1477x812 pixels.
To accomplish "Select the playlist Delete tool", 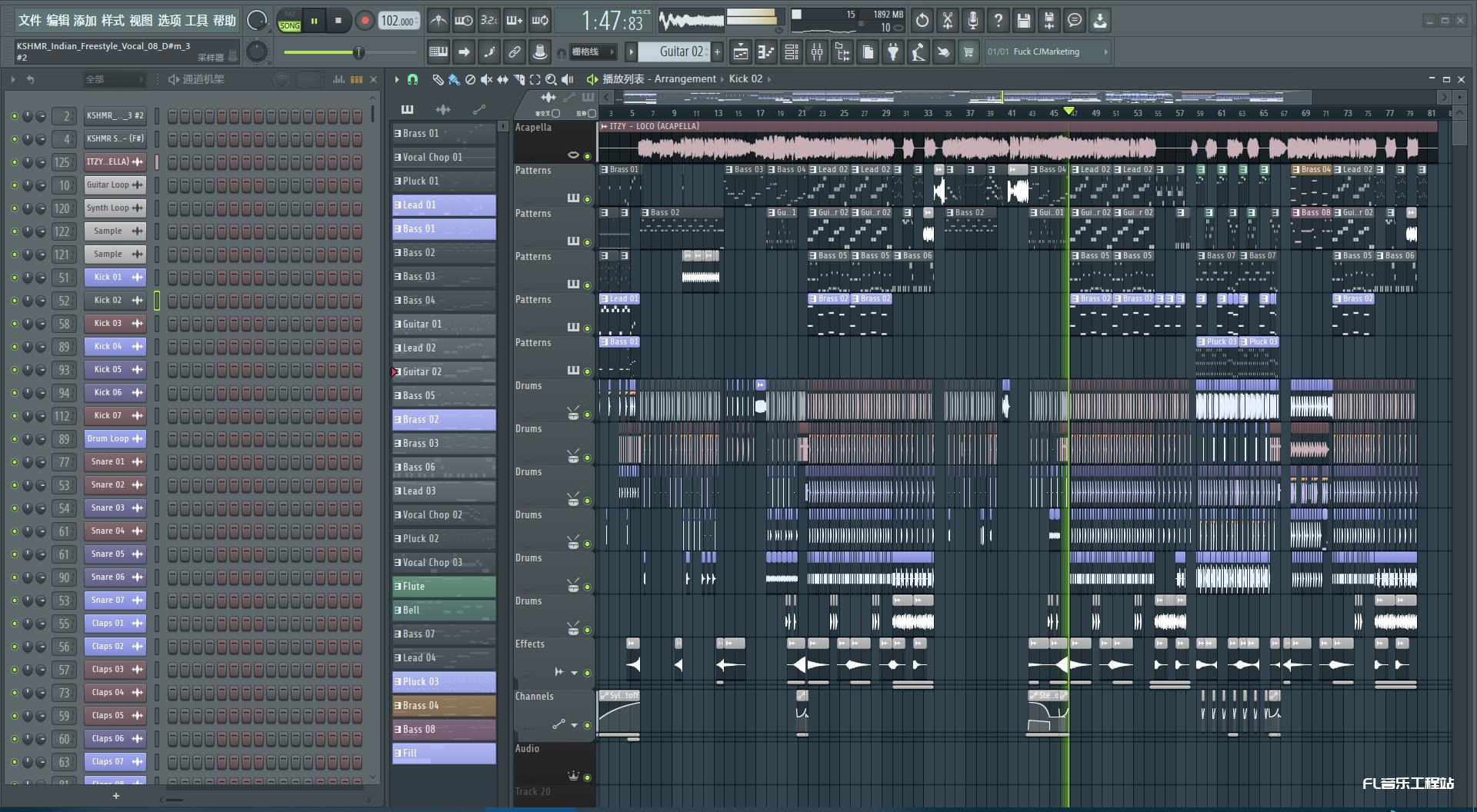I will tap(470, 79).
